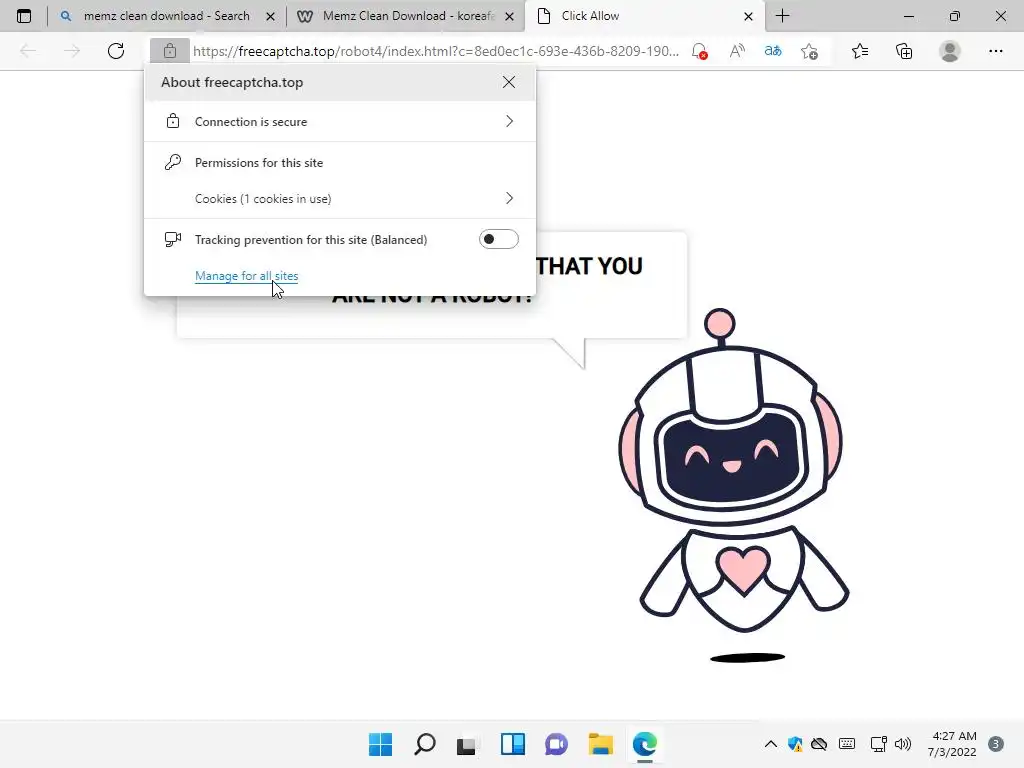Open touch keyboard tray icon

pos(847,744)
